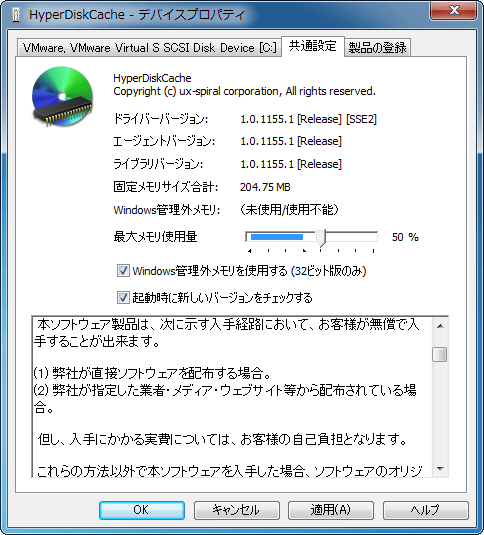
Task: Open the VMware Virtual S SCSI Disk Device tab
Action: tap(149, 47)
